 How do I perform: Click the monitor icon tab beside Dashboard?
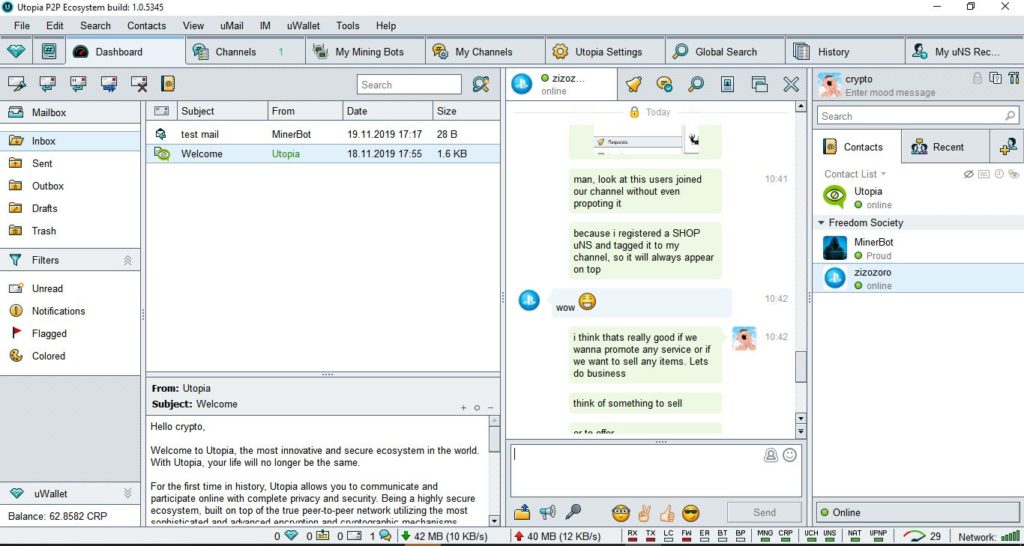click(x=48, y=52)
